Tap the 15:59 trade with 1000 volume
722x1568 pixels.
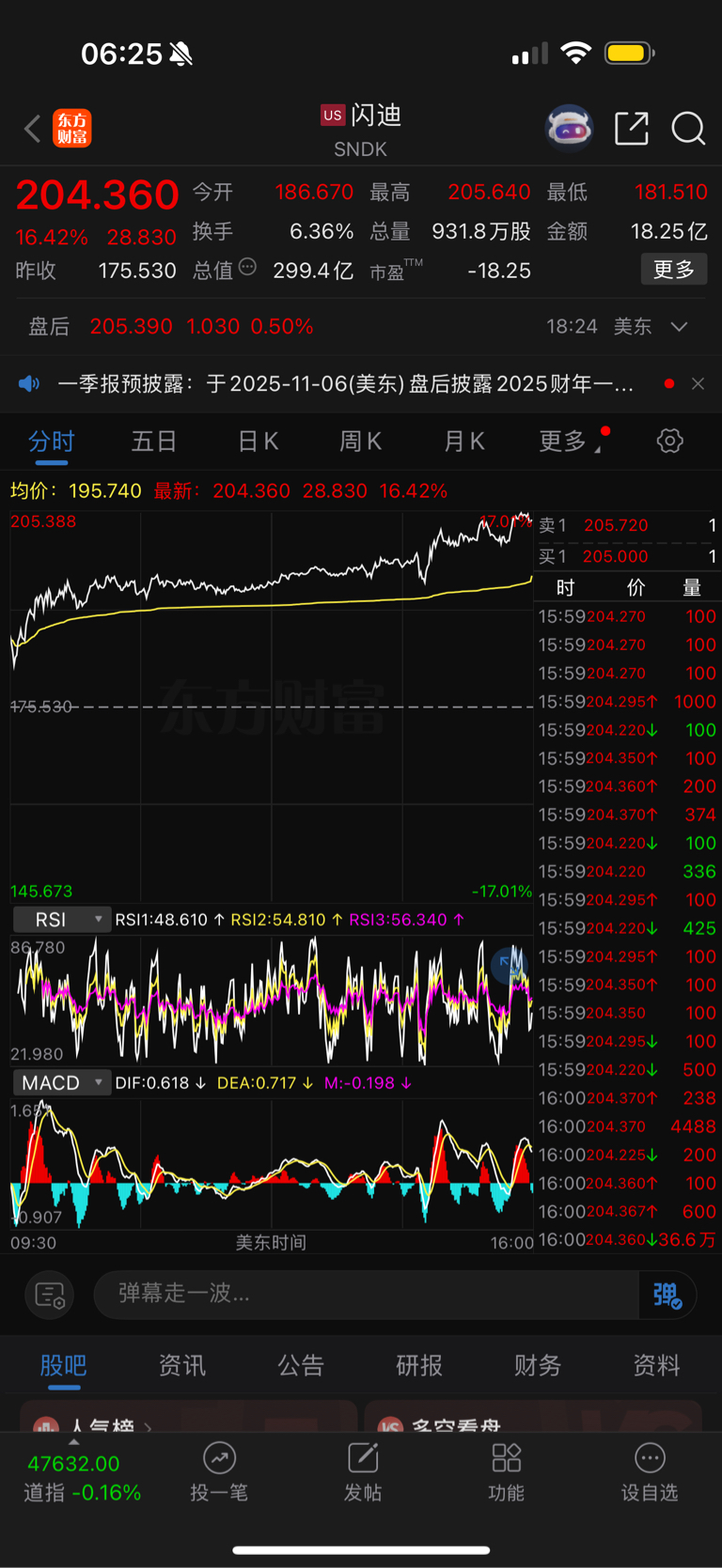click(x=627, y=702)
